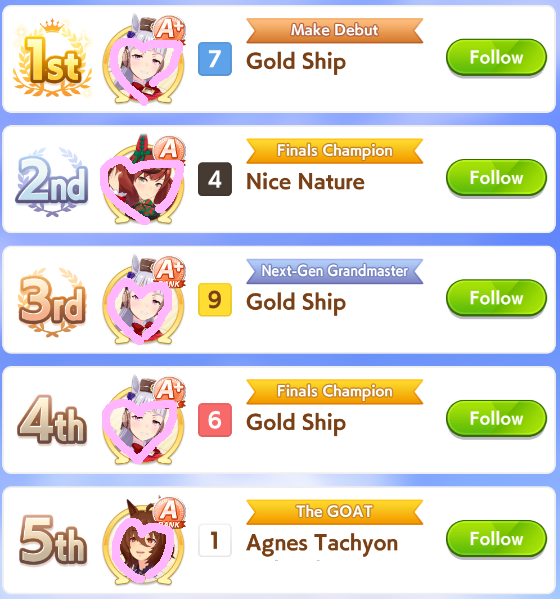Click the bronze 3rd place emblem
The height and width of the screenshot is (599, 560).
coord(52,302)
